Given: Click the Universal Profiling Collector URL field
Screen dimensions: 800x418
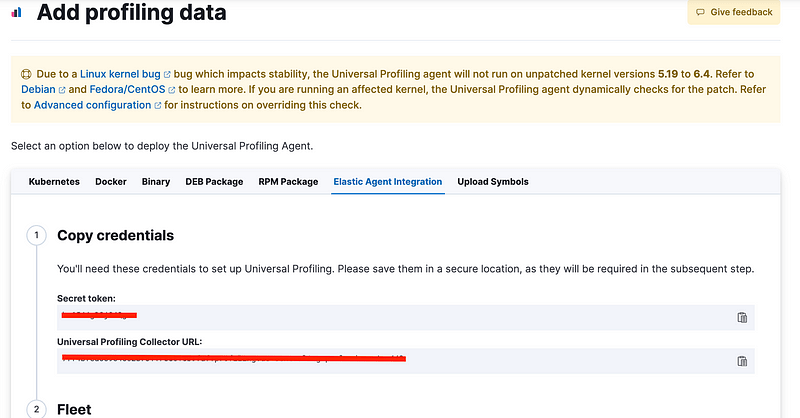Looking at the screenshot, I should 390,360.
